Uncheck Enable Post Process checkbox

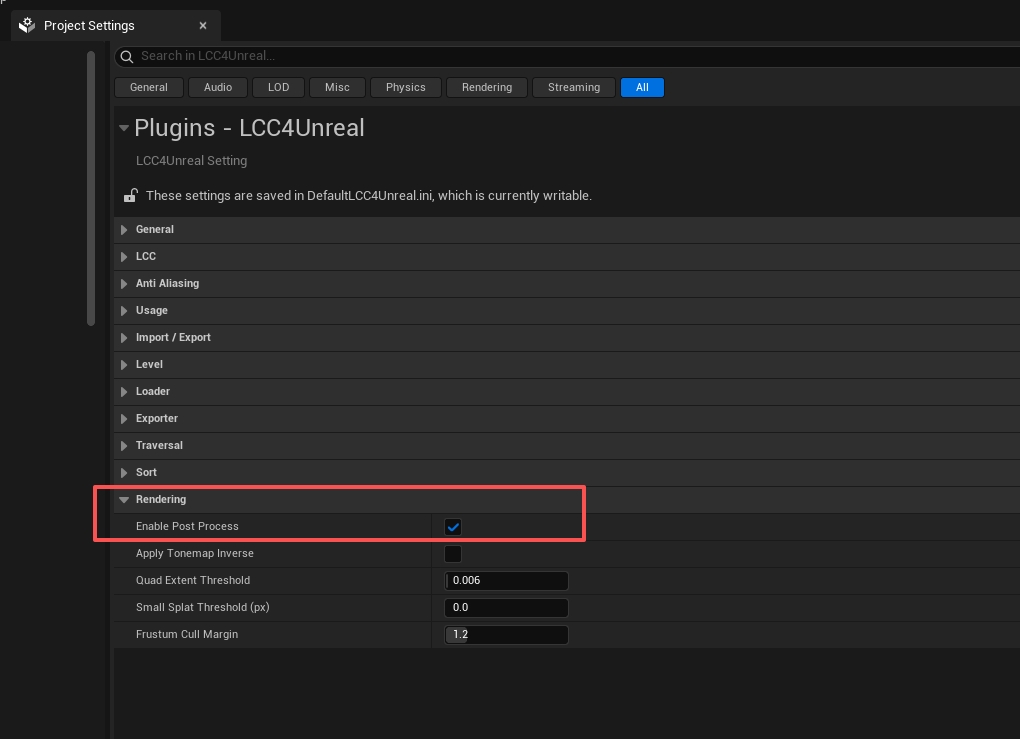tap(453, 527)
